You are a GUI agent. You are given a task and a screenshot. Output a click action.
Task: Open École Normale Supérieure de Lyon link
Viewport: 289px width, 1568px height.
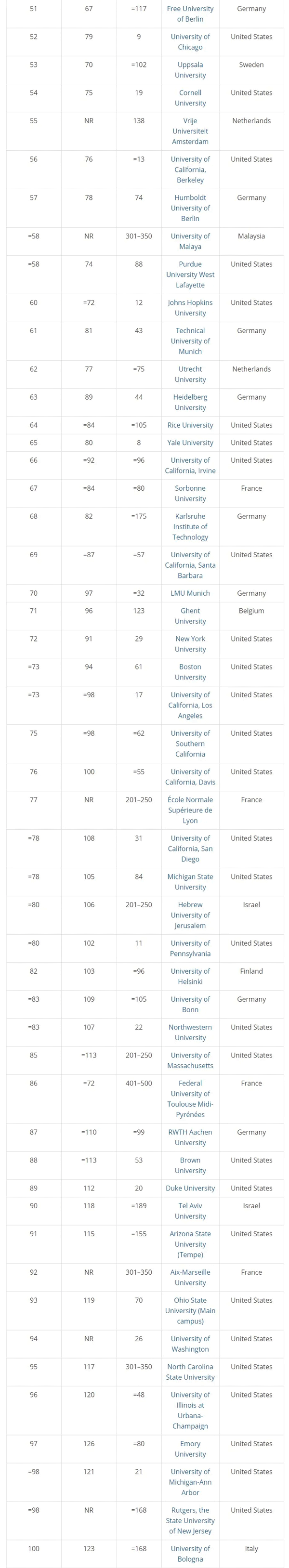pos(190,810)
